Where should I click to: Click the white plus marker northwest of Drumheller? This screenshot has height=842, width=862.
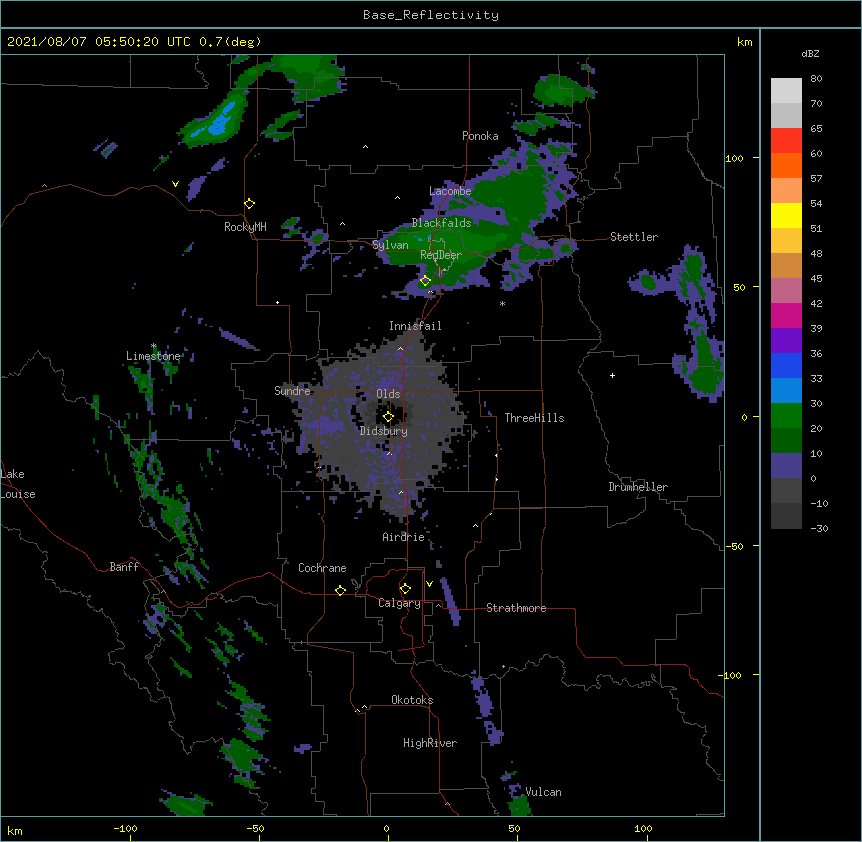[612, 375]
